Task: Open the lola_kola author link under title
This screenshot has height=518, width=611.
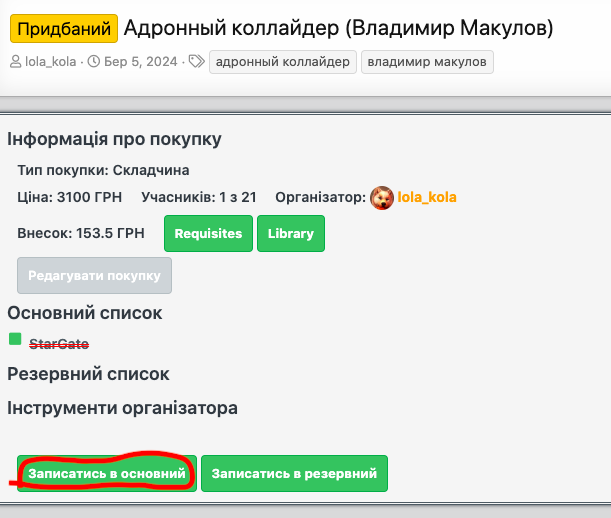Action: tap(50, 62)
